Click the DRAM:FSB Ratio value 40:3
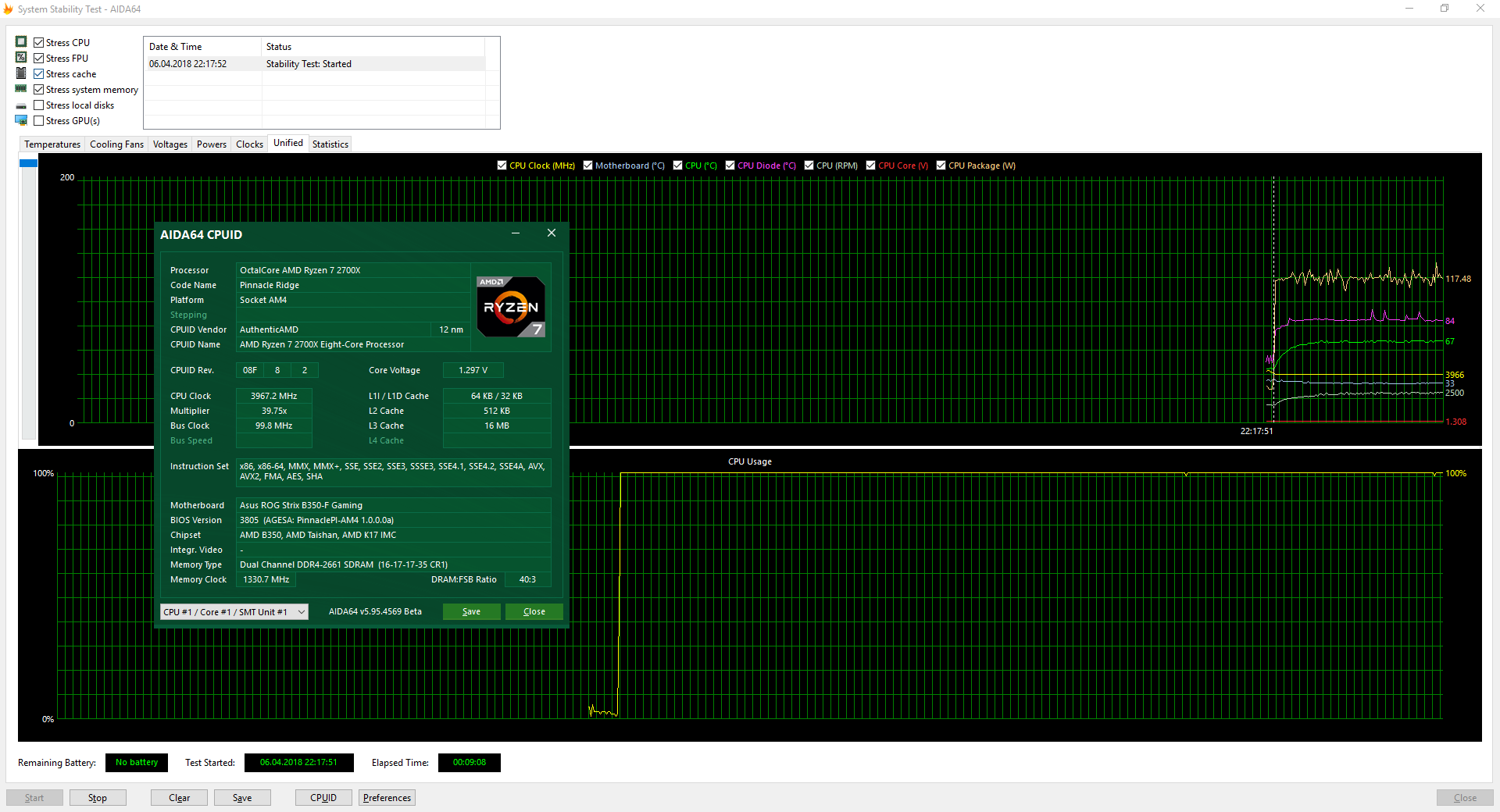The height and width of the screenshot is (812, 1500). (527, 579)
